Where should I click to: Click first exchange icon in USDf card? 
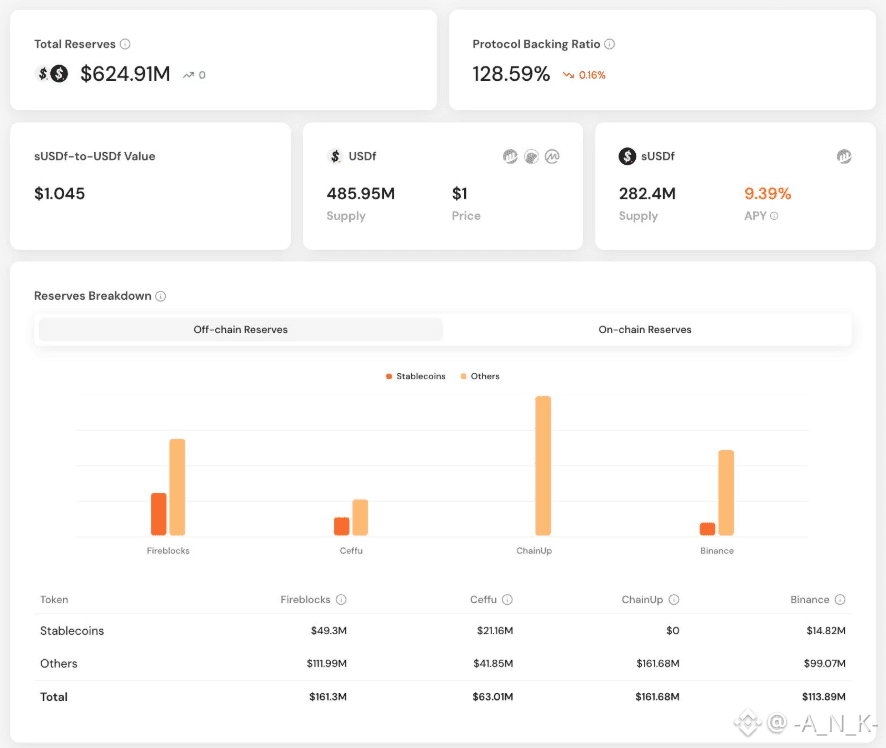click(x=510, y=156)
